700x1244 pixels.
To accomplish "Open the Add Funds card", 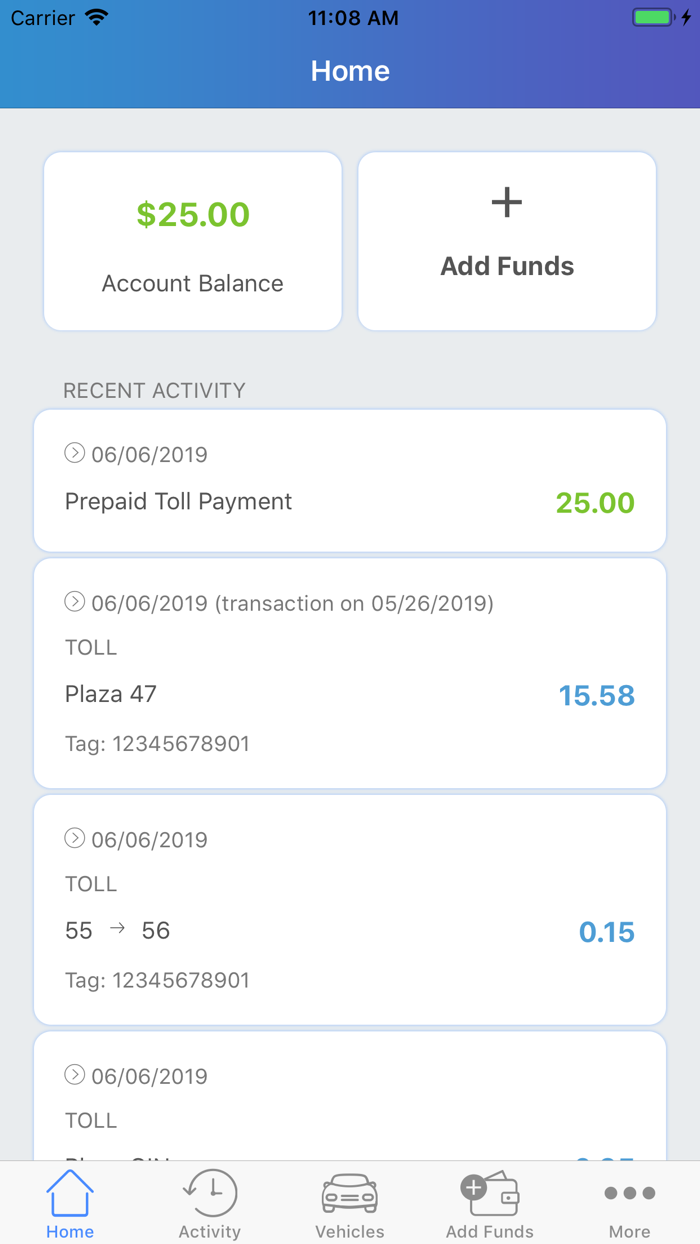I will point(506,241).
